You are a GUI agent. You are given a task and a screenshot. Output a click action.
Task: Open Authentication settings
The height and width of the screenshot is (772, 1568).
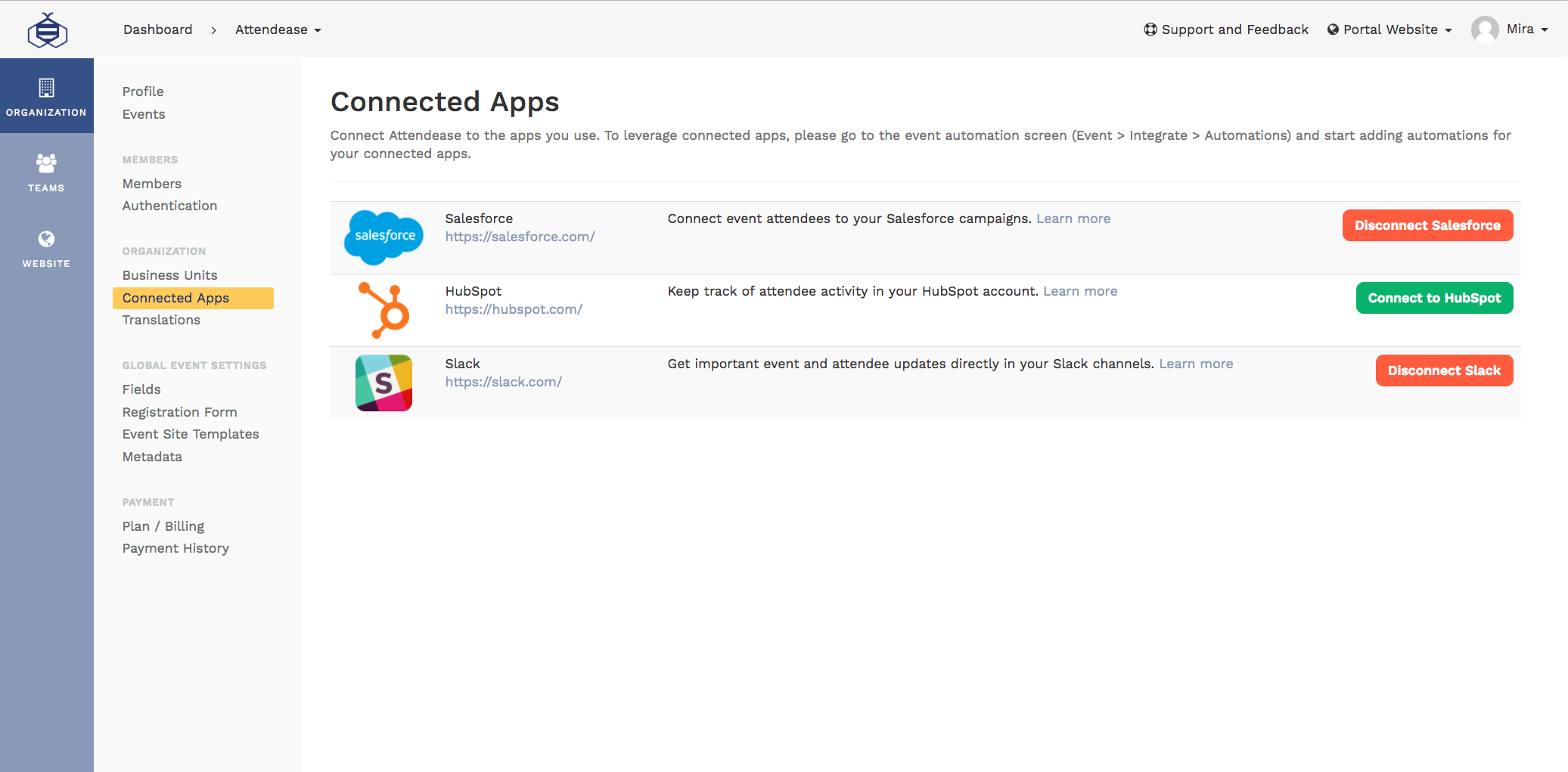[x=169, y=206]
